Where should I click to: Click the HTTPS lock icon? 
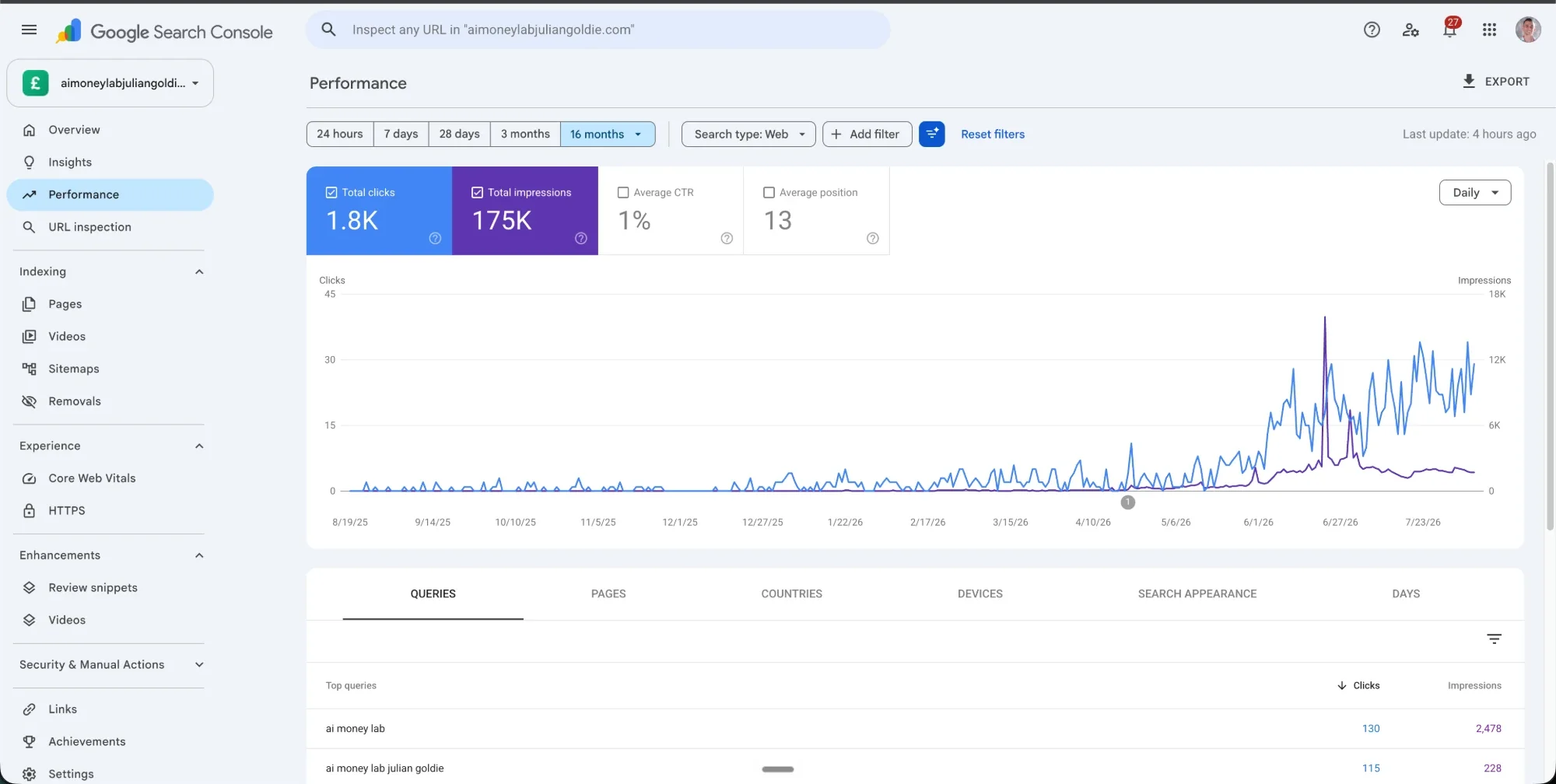pyautogui.click(x=29, y=511)
